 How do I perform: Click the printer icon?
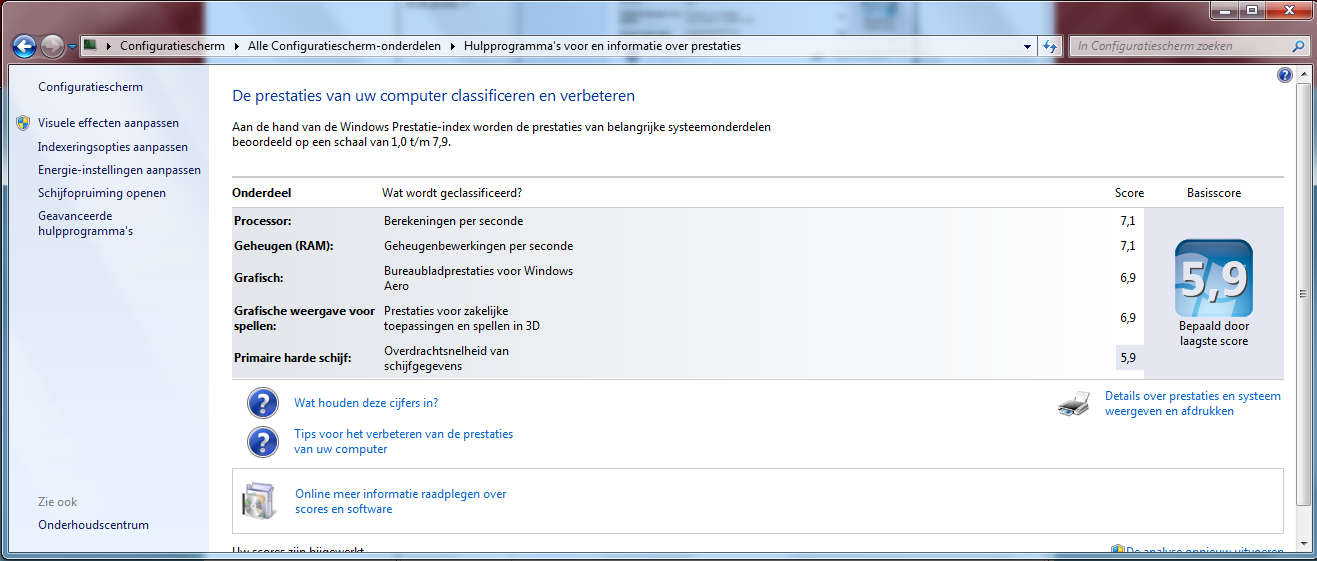point(1074,404)
